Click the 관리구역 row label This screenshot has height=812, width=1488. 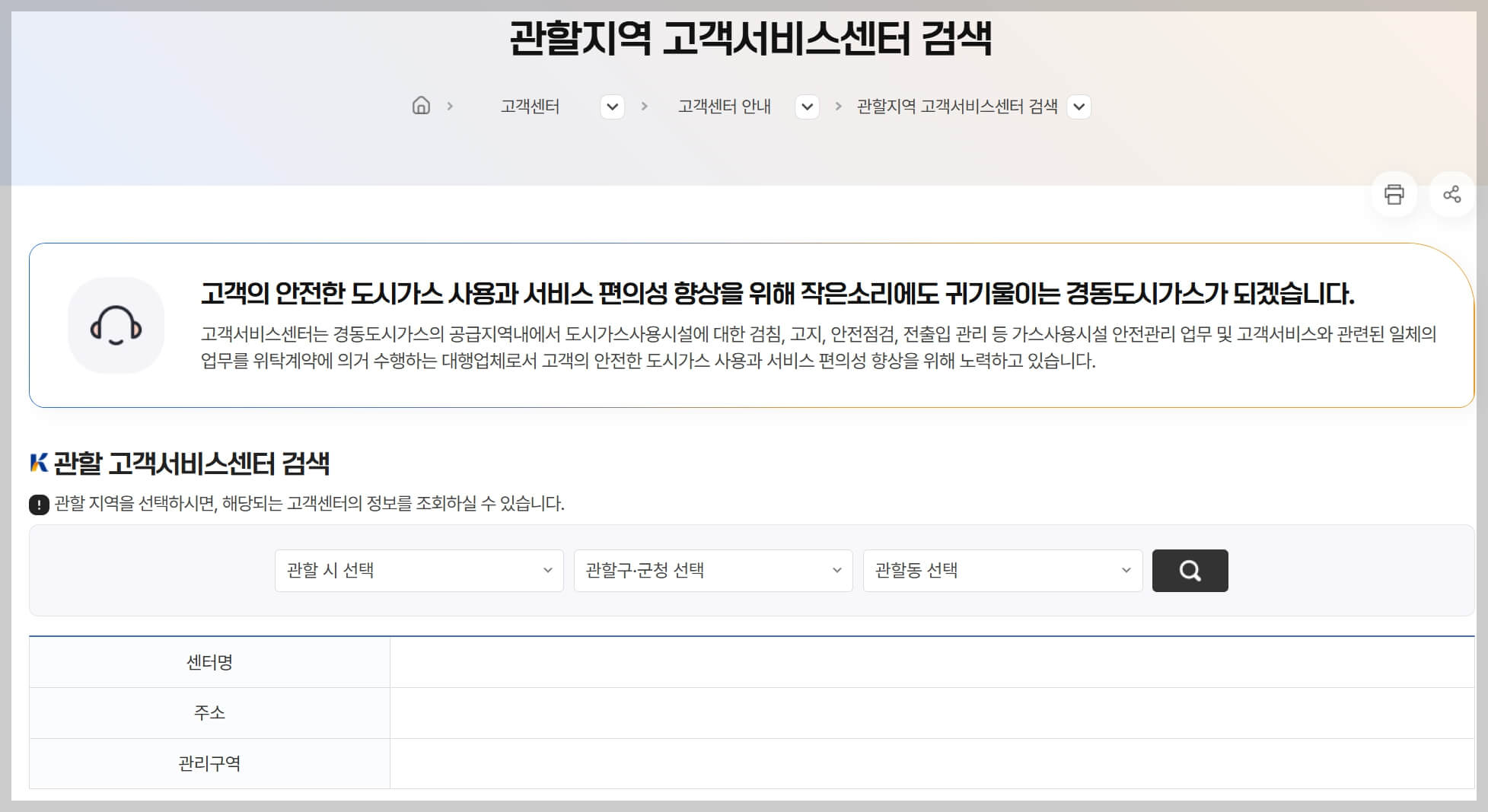pos(209,763)
